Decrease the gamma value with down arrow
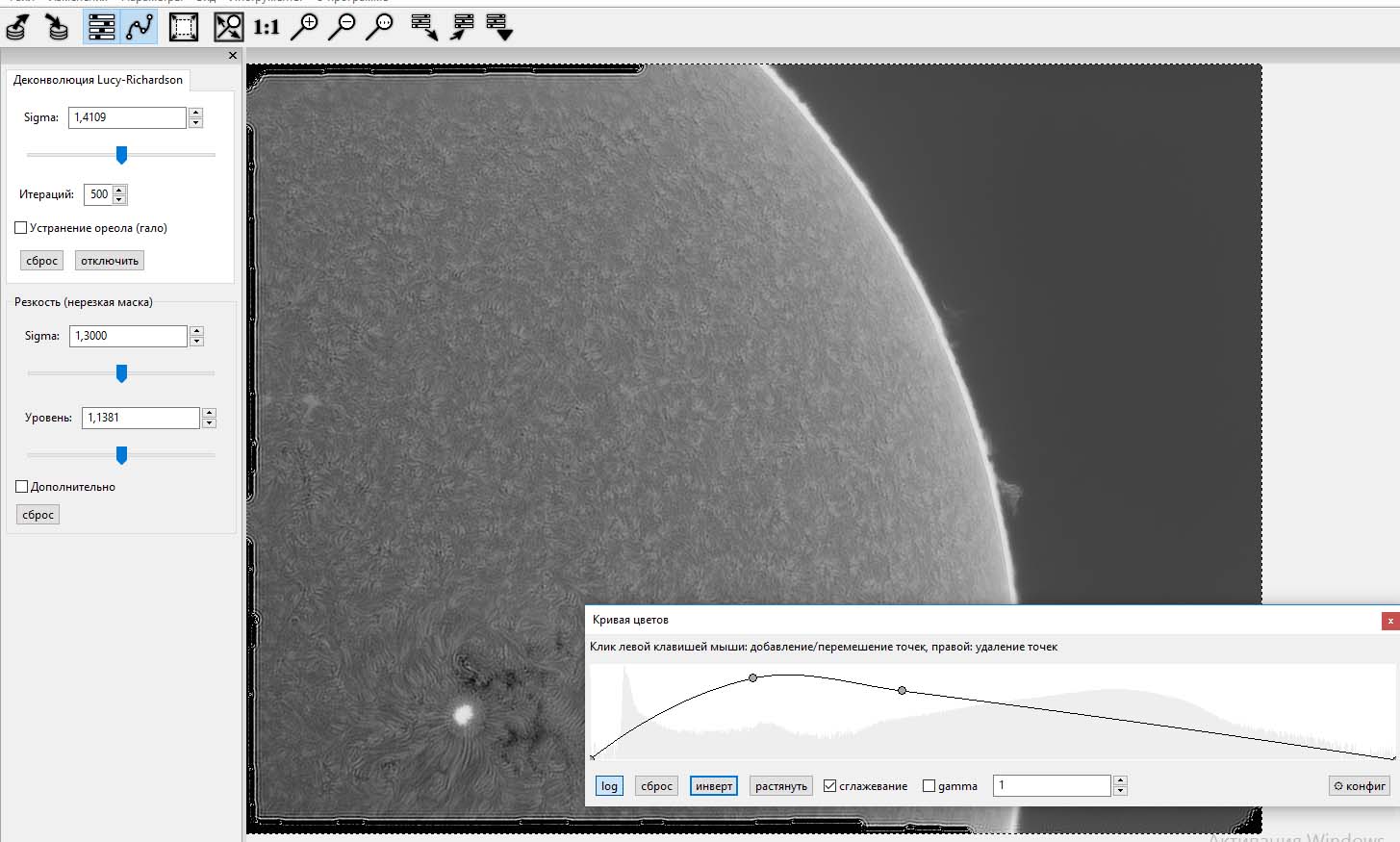This screenshot has width=1400, height=842. point(1120,791)
